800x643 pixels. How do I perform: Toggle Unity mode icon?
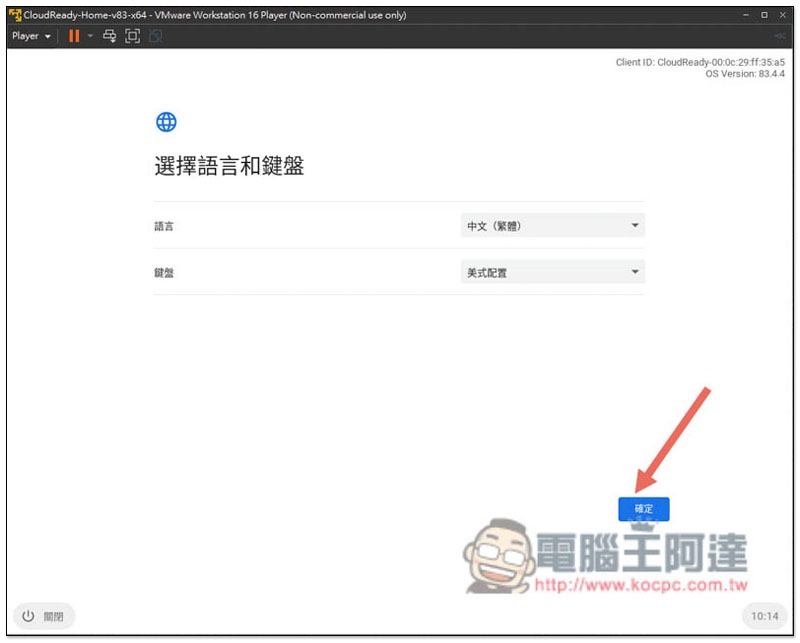pos(156,36)
